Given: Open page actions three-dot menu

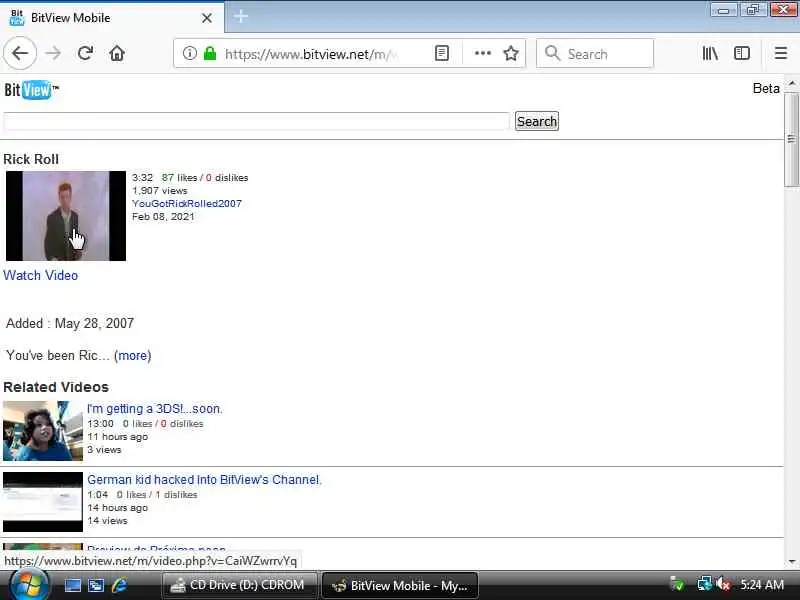Looking at the screenshot, I should [x=482, y=53].
